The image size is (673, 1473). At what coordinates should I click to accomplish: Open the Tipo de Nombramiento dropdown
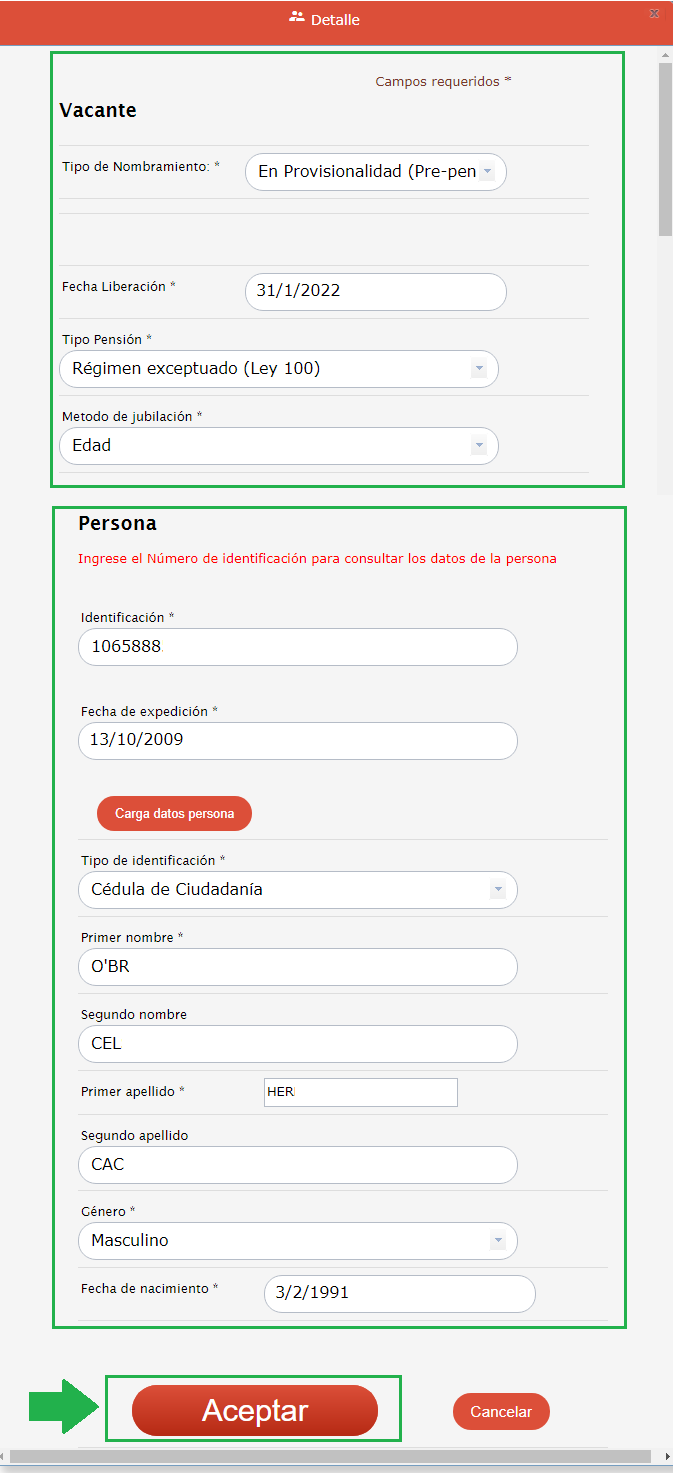pos(486,172)
